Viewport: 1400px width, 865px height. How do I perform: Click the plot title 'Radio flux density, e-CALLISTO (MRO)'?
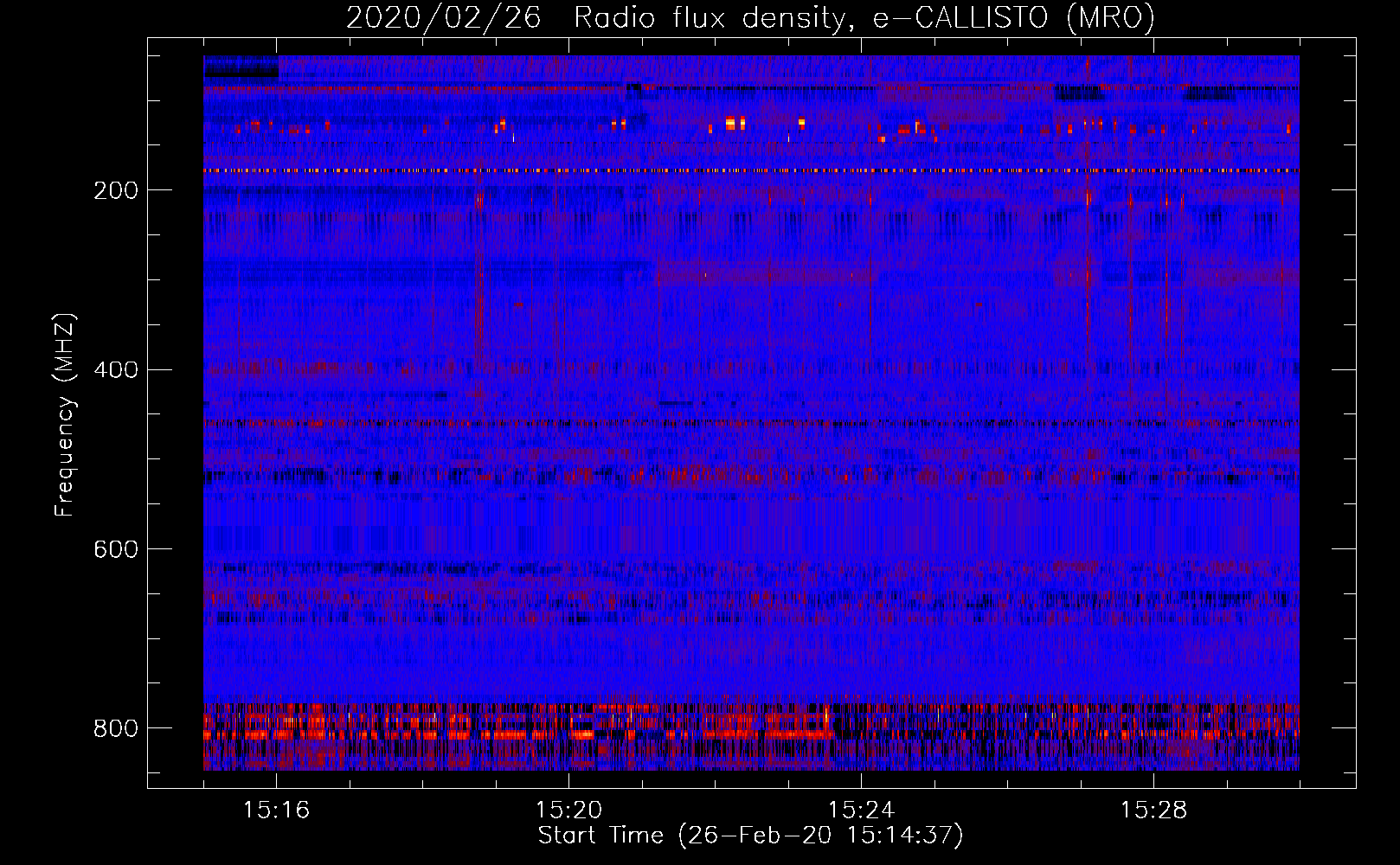[864, 18]
